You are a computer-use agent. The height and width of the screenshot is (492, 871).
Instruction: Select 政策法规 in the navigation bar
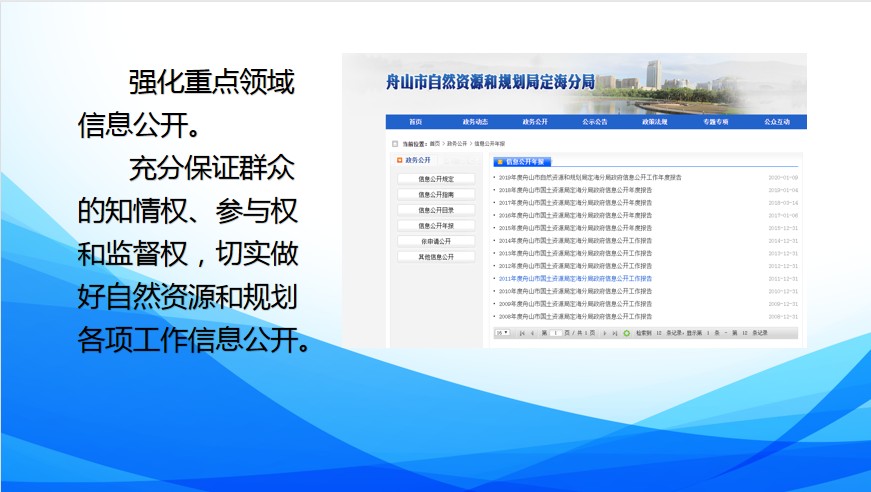tap(656, 122)
